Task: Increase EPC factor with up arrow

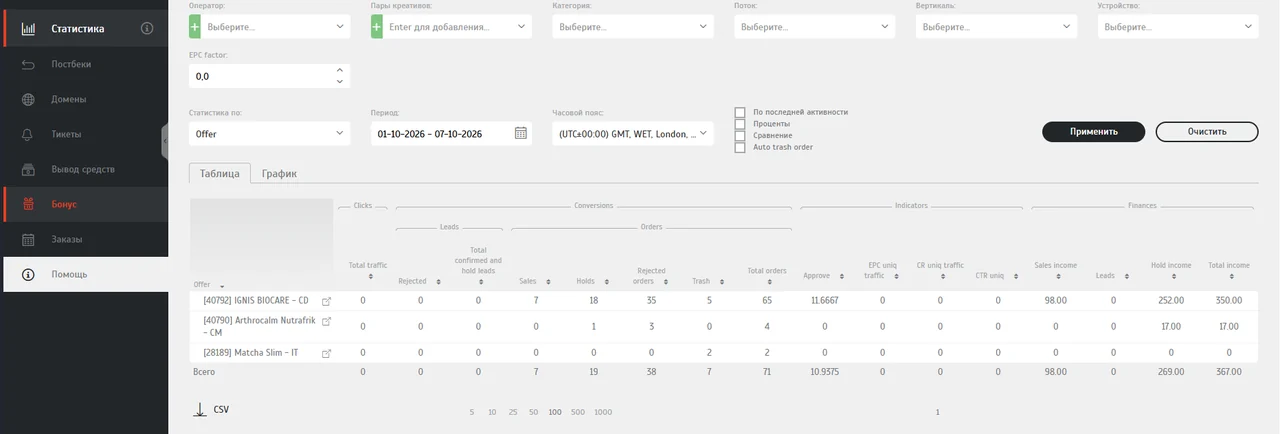Action: tap(340, 70)
